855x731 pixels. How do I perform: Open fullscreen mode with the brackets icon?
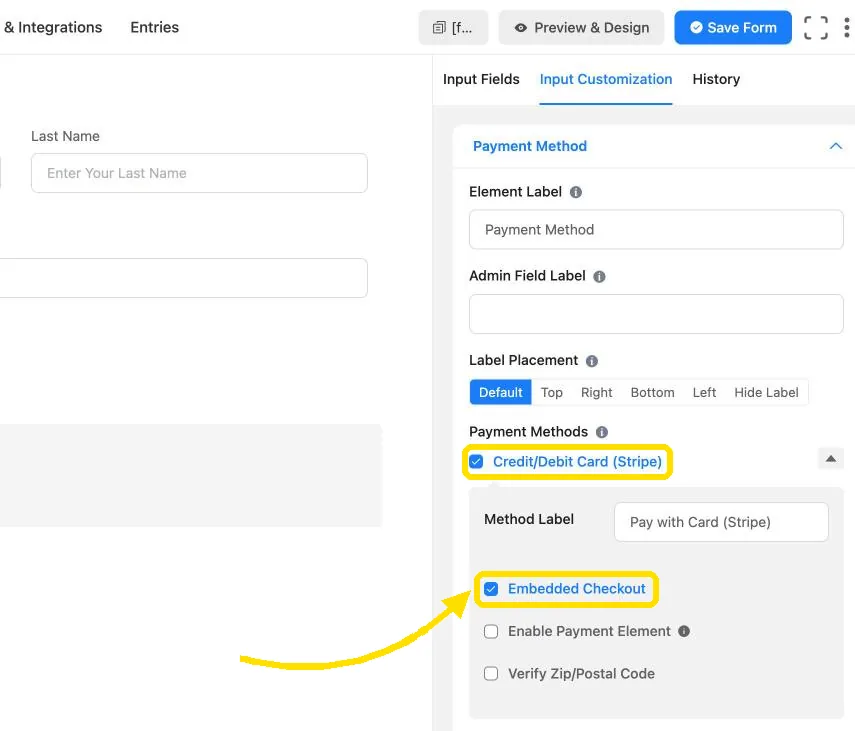(816, 27)
